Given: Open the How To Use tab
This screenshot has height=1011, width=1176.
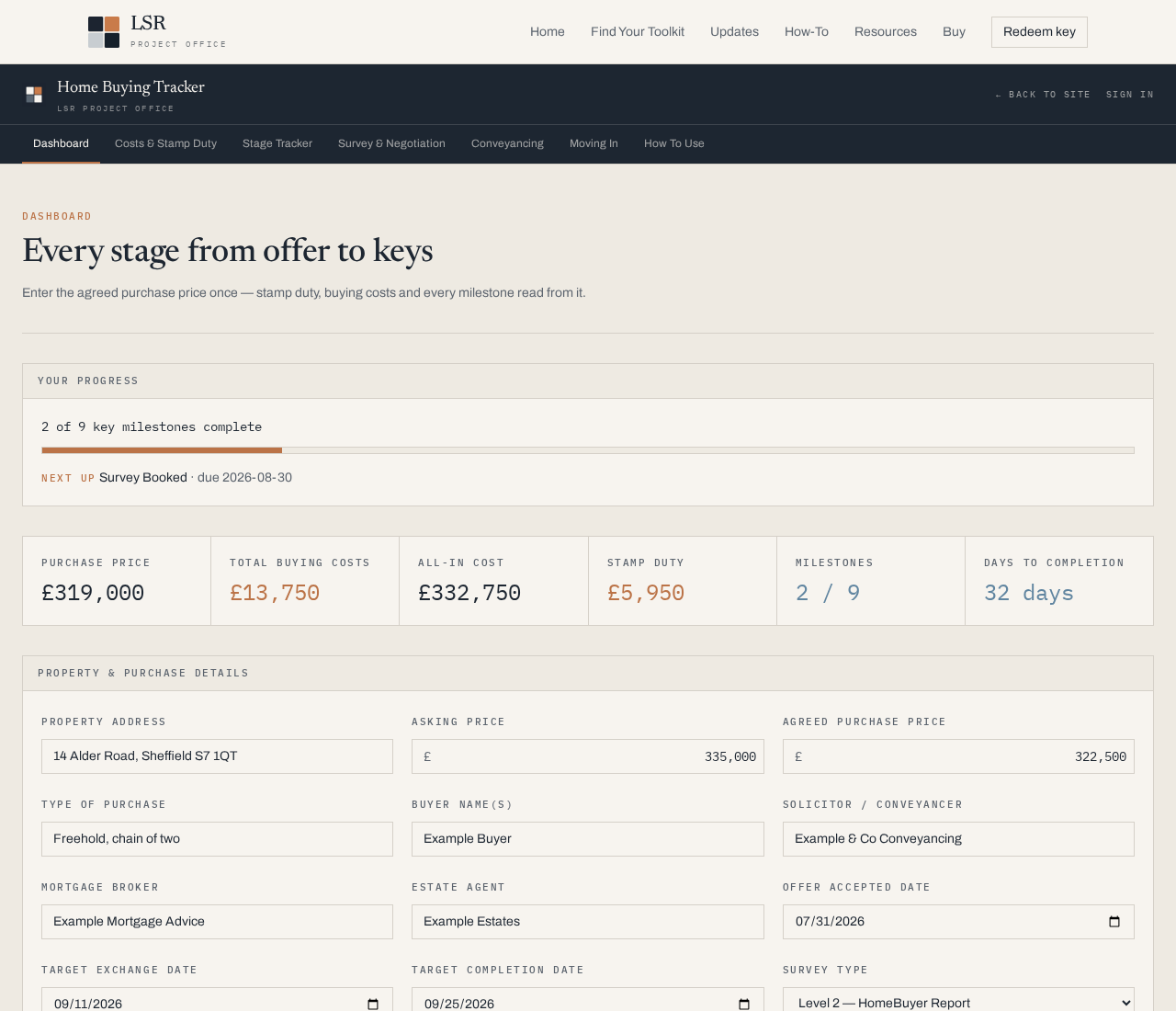Looking at the screenshot, I should tap(673, 144).
